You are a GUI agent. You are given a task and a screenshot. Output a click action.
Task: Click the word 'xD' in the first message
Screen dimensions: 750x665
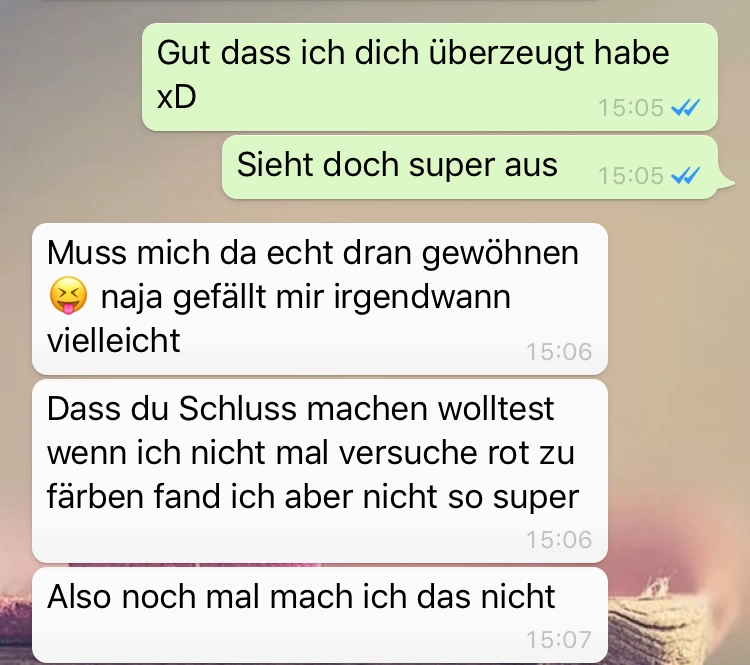click(x=176, y=97)
